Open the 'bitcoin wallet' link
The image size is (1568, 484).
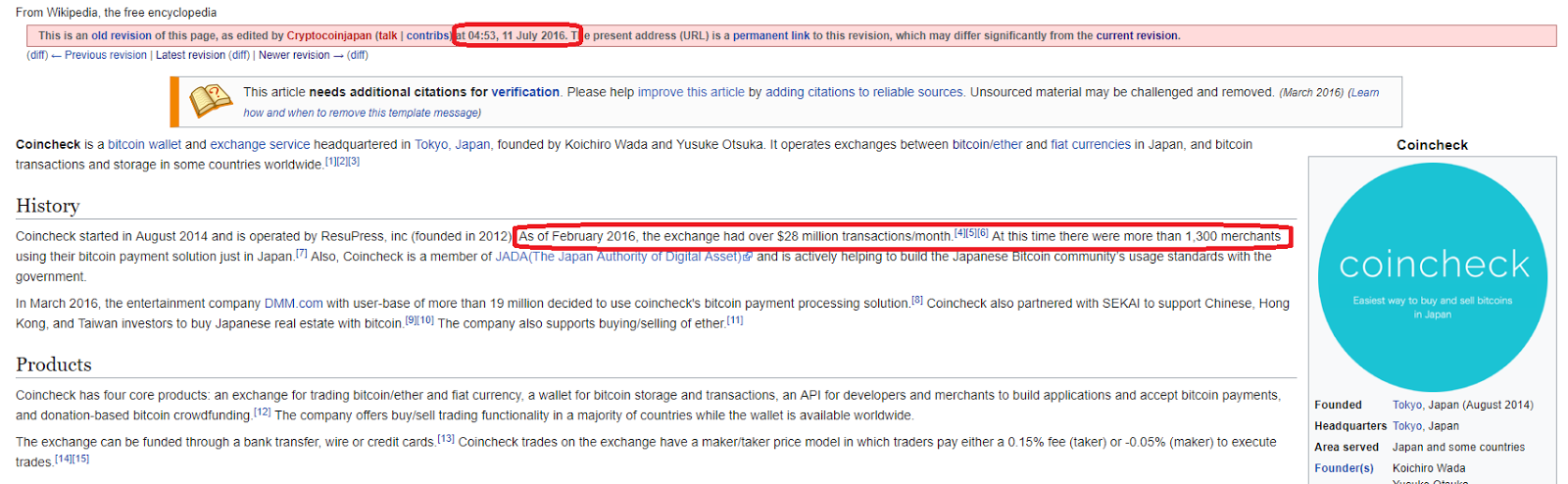[144, 144]
